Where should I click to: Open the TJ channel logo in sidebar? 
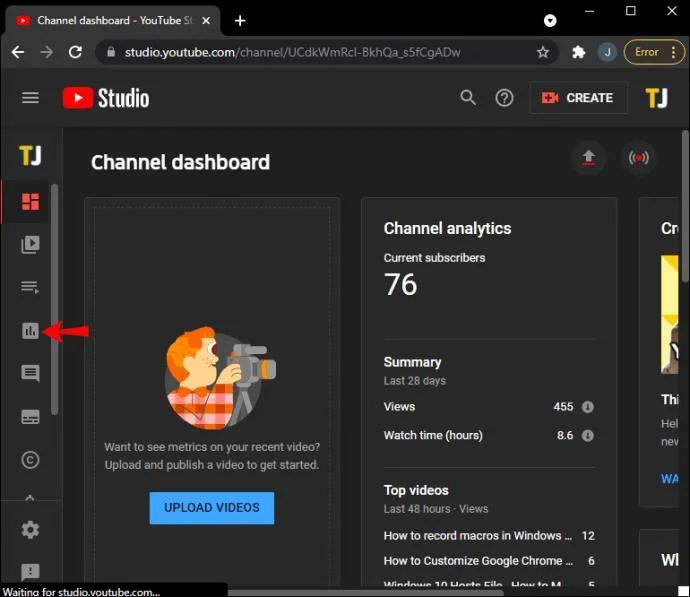pyautogui.click(x=30, y=156)
